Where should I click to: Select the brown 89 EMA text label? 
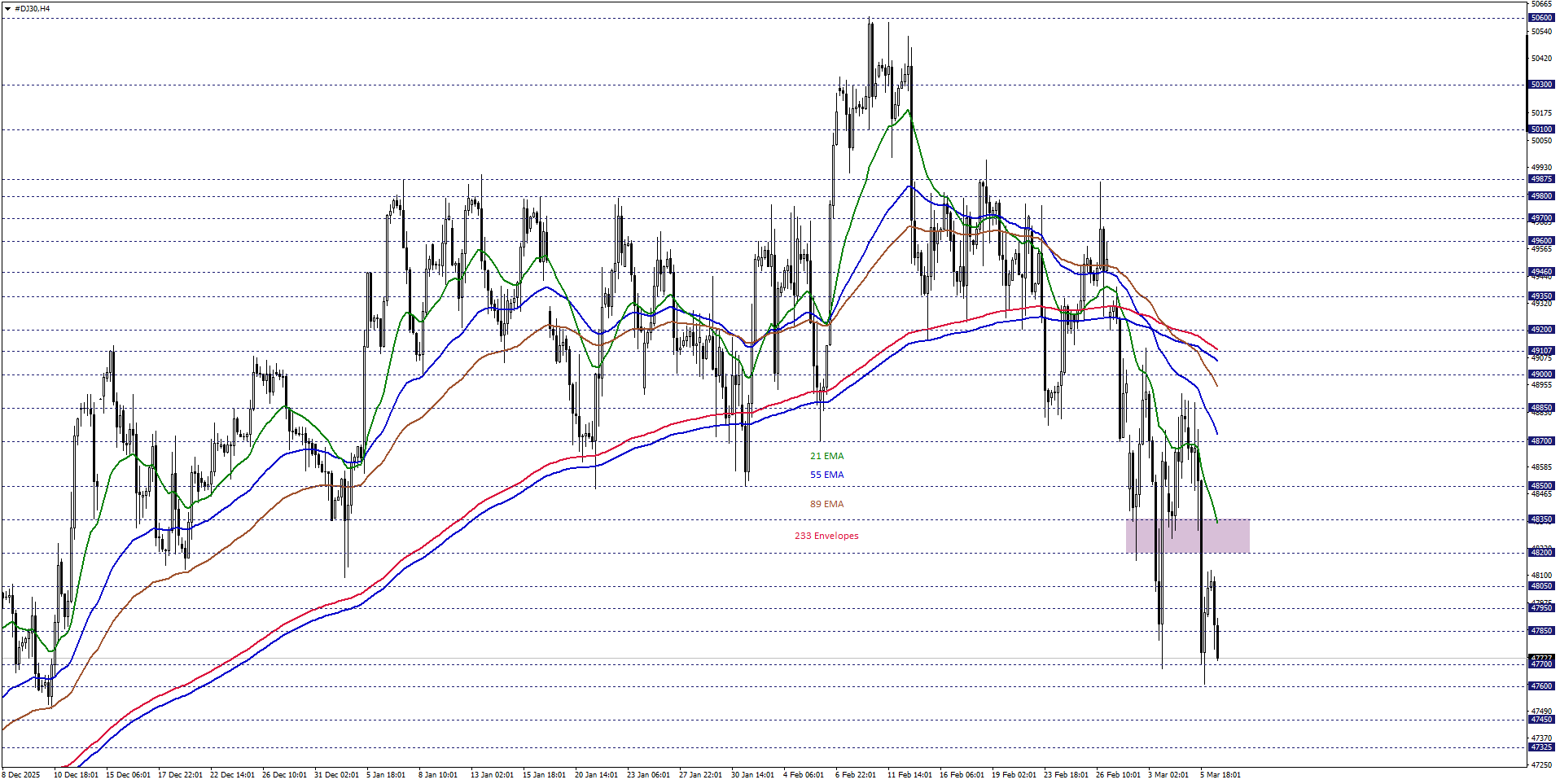826,504
